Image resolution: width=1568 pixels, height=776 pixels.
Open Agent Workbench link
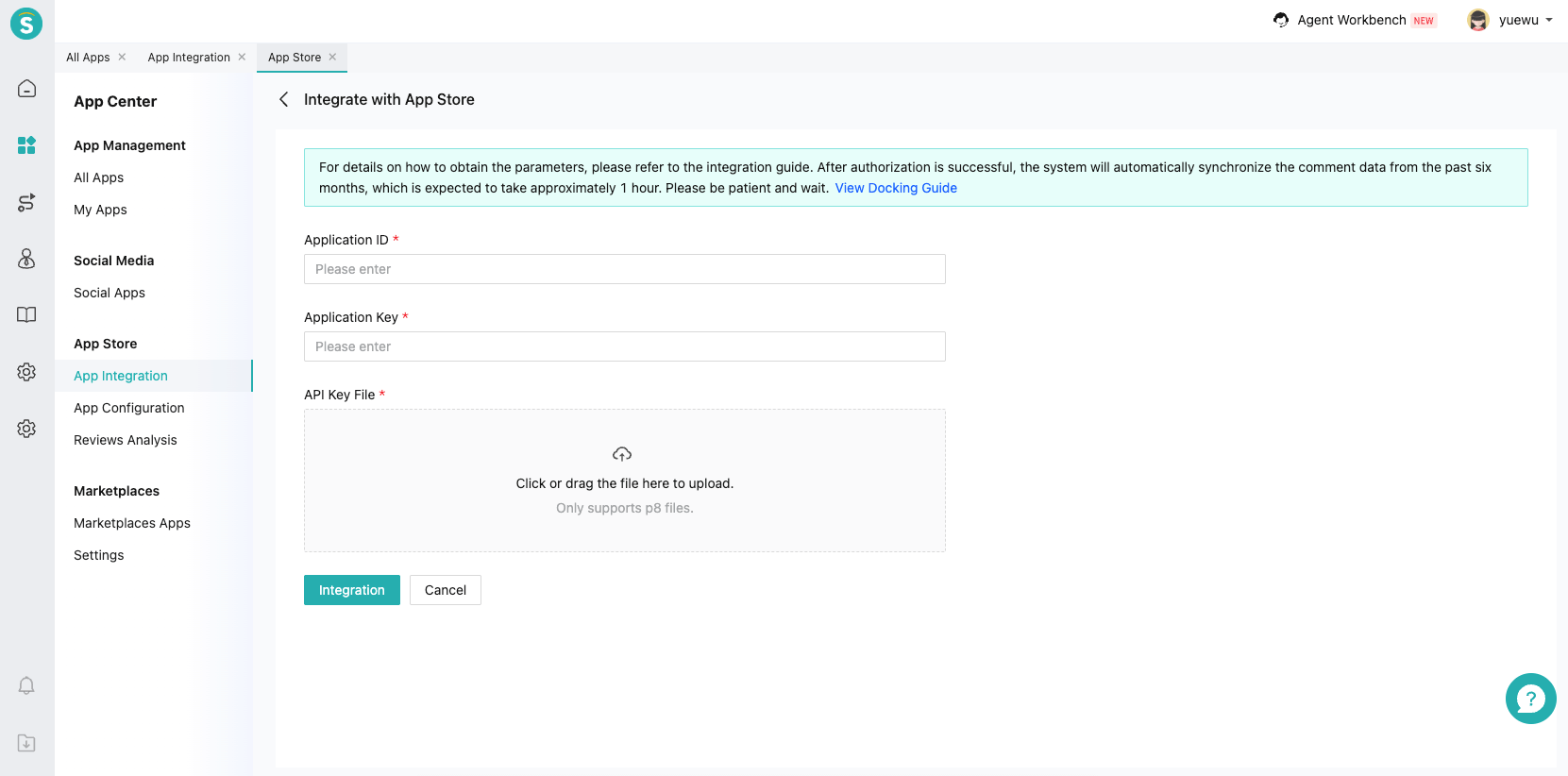click(1352, 20)
